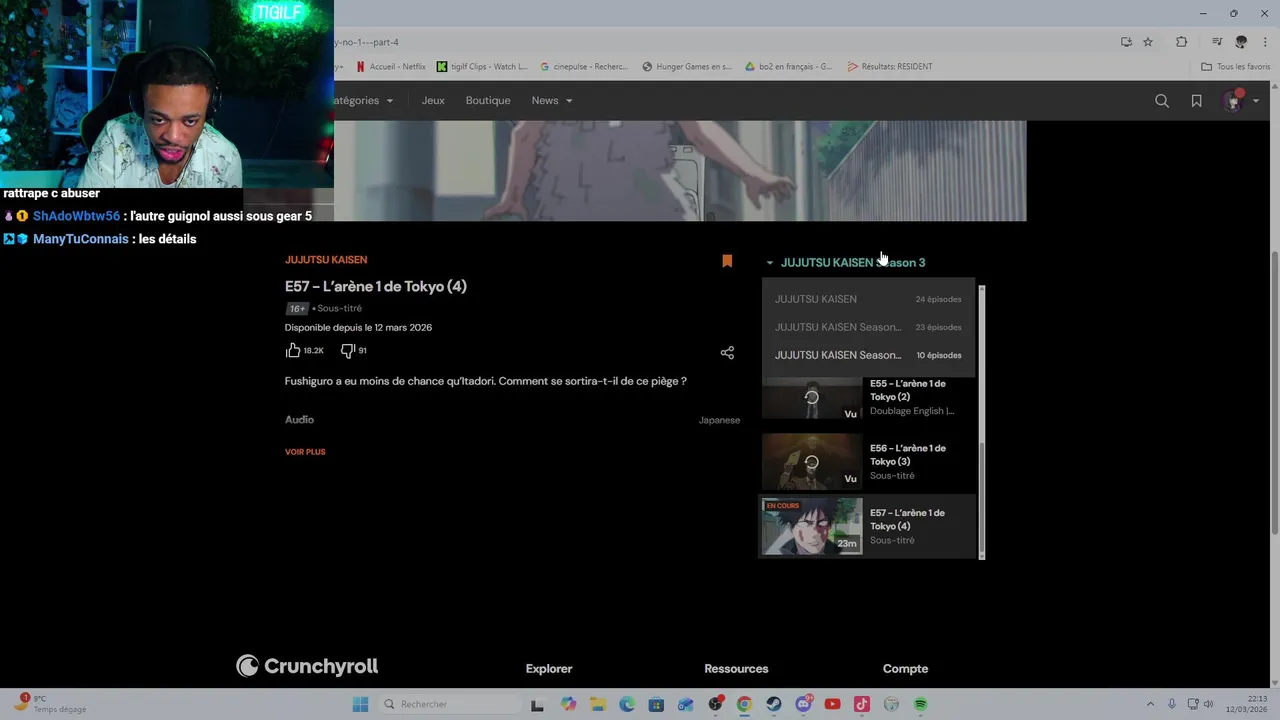
Task: Open Chrome media control icon
Action: point(1217,42)
